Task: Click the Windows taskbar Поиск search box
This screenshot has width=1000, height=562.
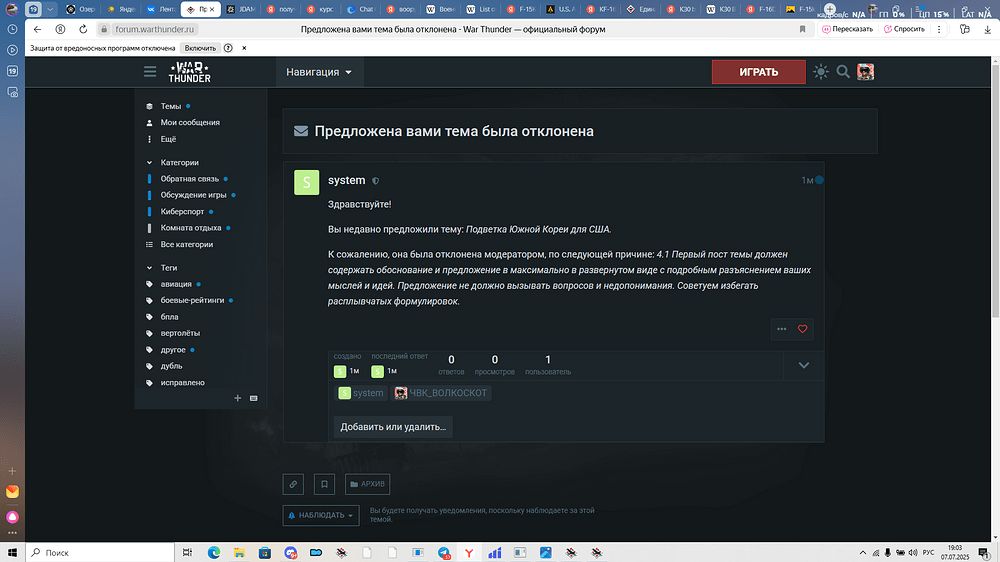Action: pyautogui.click(x=100, y=552)
